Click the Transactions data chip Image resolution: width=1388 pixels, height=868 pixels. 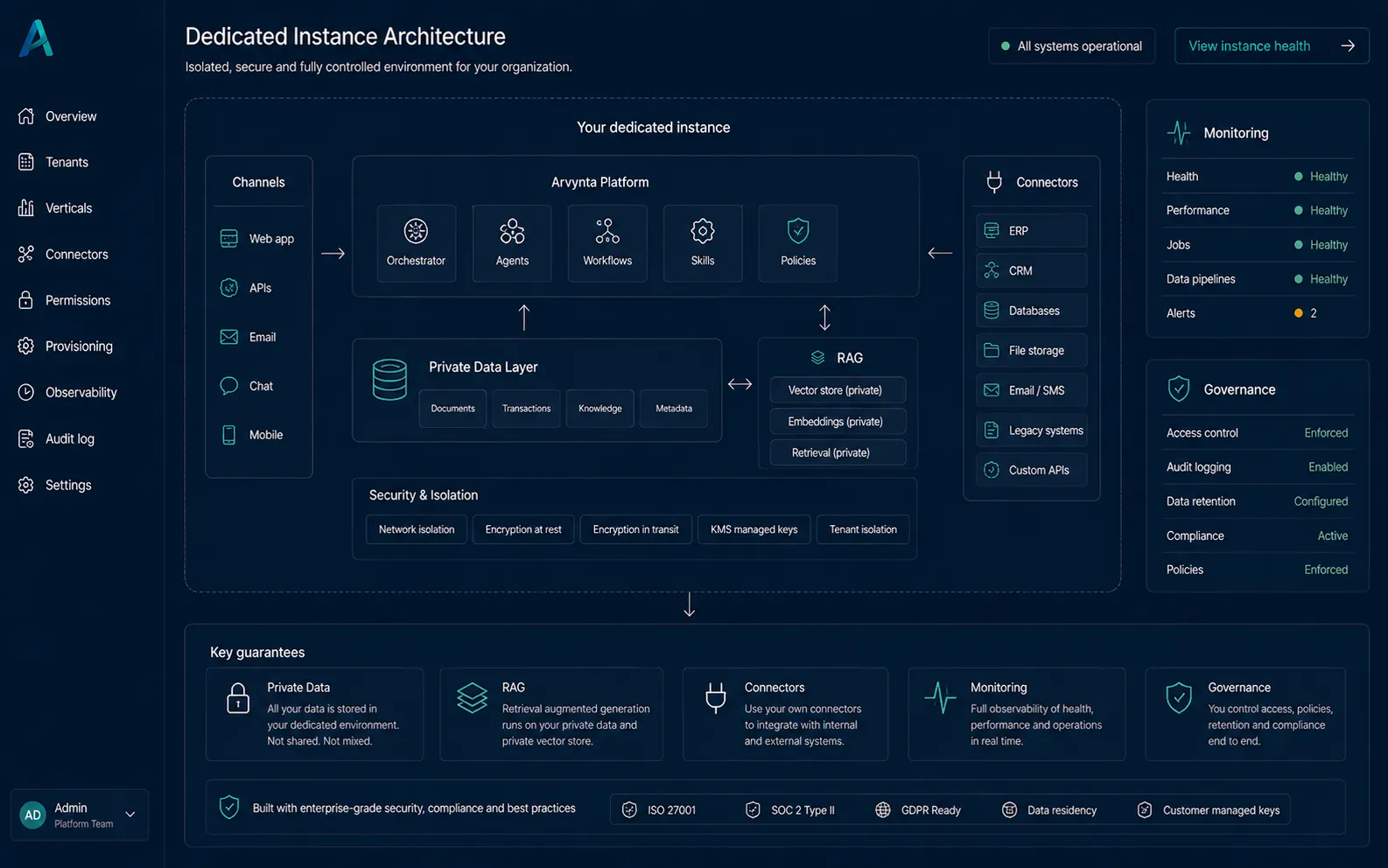coord(526,409)
